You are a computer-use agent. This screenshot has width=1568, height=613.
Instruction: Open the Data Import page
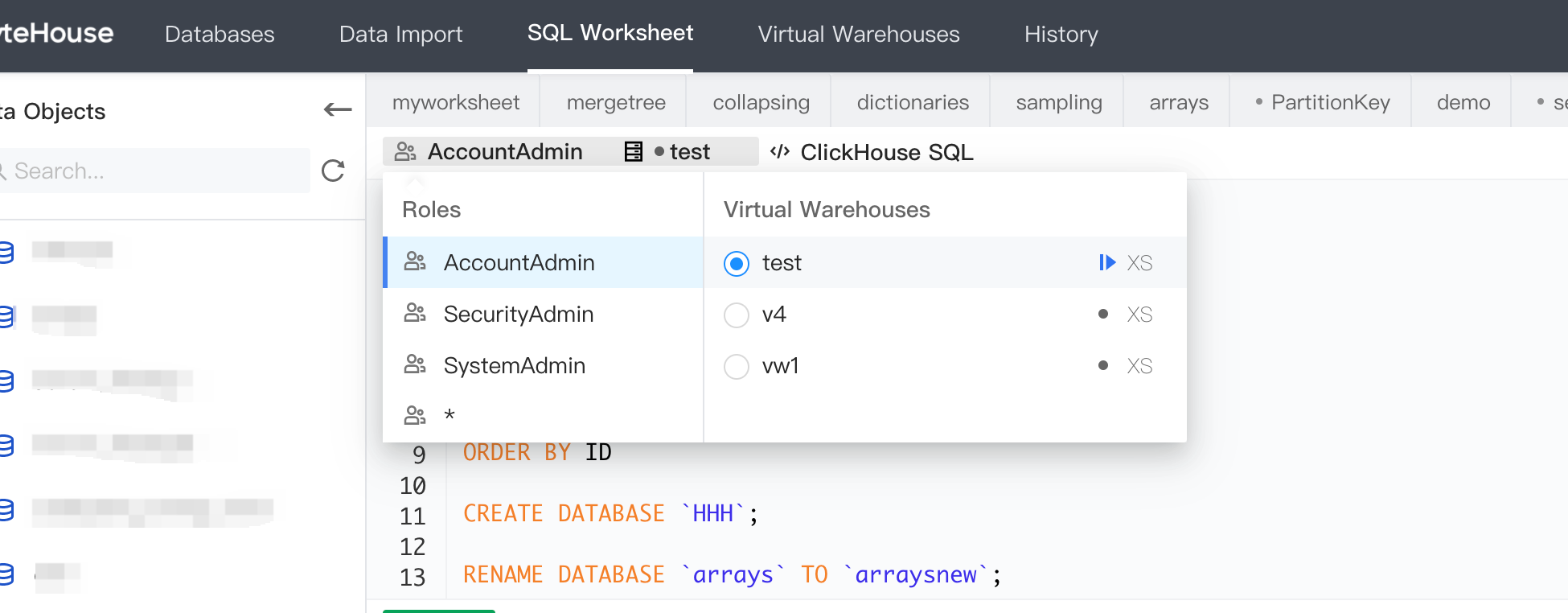(400, 34)
